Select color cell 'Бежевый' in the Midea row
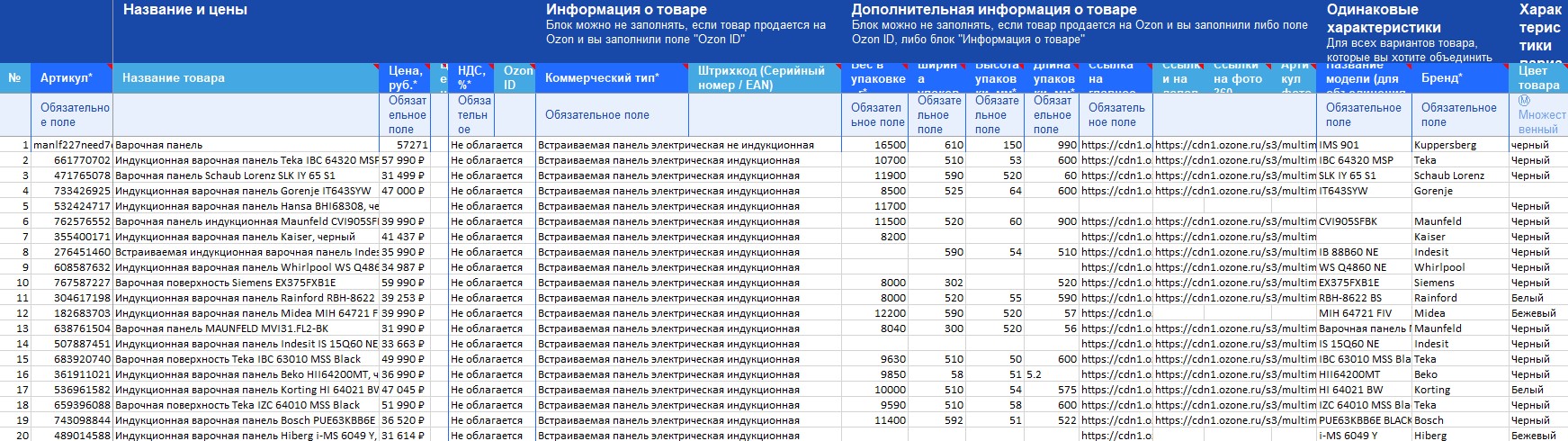This screenshot has width=1568, height=441. [x=1538, y=313]
